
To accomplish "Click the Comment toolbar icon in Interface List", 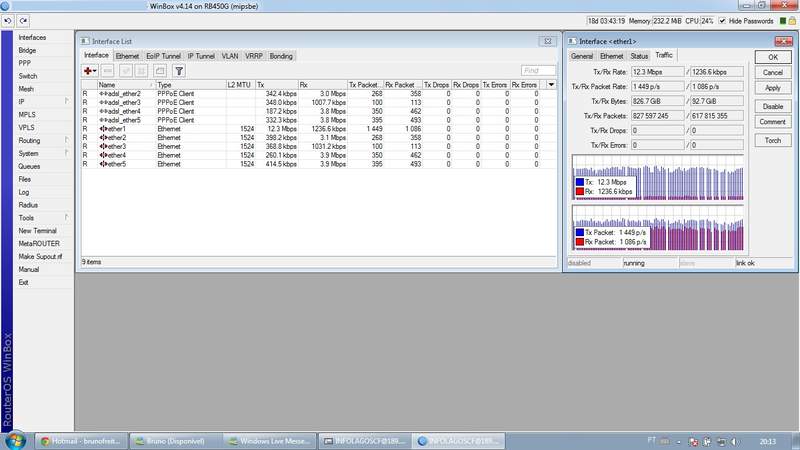I will 160,71.
